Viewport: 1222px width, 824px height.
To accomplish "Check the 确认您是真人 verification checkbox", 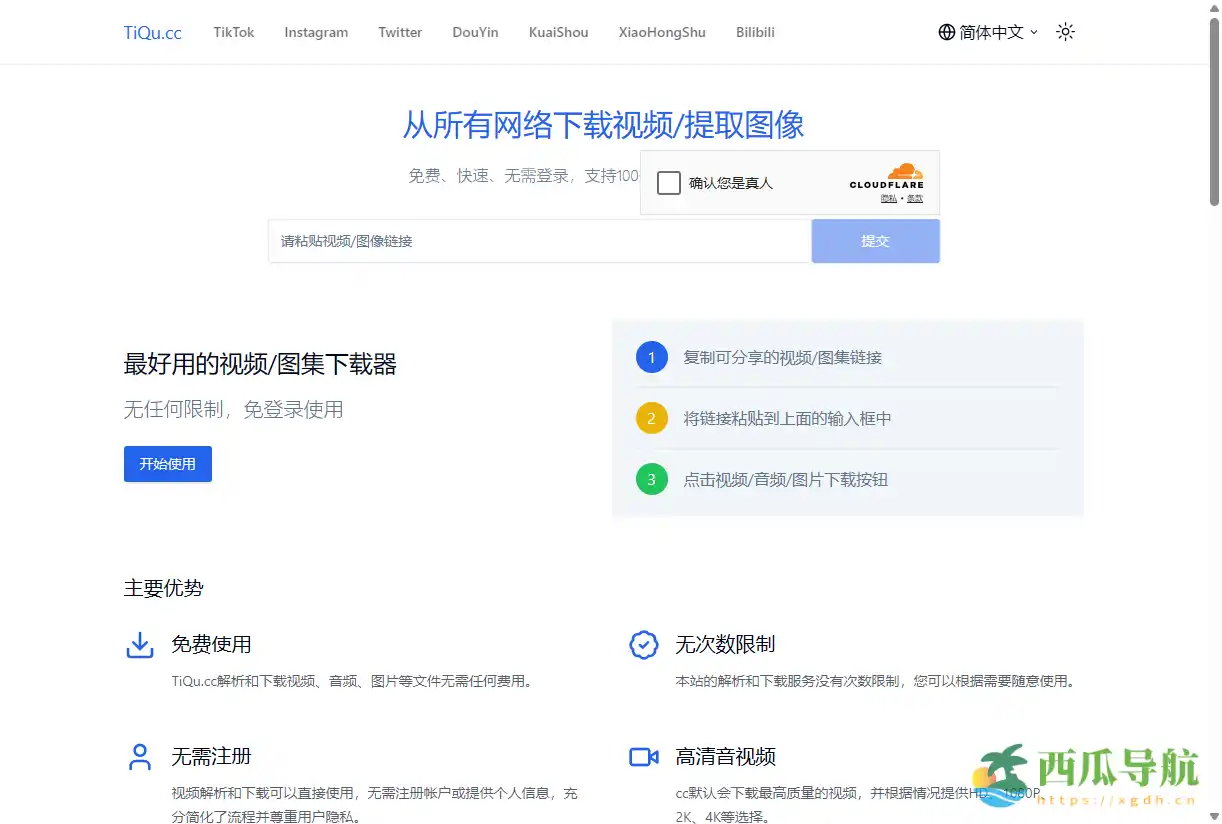I will click(x=668, y=183).
